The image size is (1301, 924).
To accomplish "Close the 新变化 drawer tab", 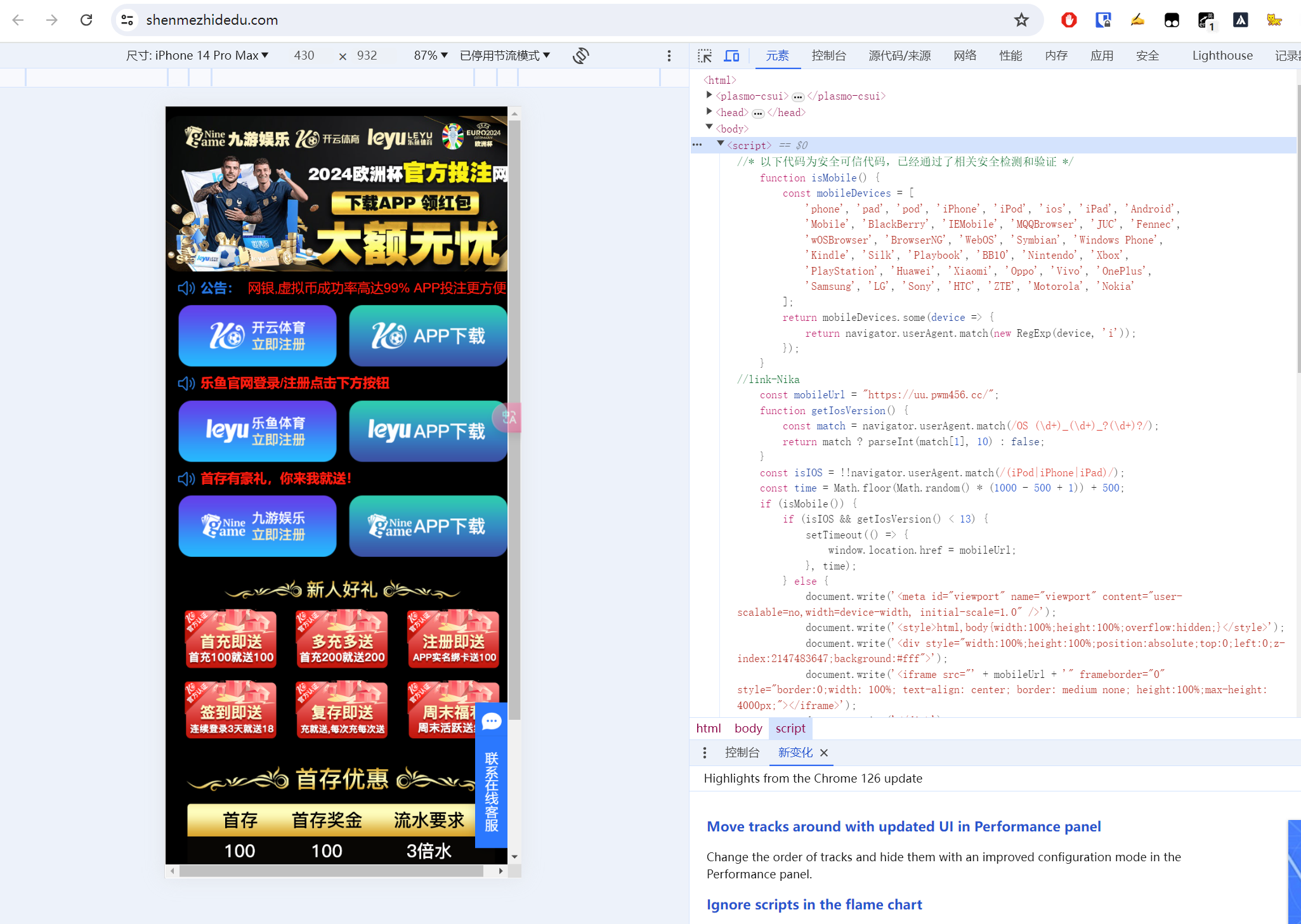I will pyautogui.click(x=824, y=753).
